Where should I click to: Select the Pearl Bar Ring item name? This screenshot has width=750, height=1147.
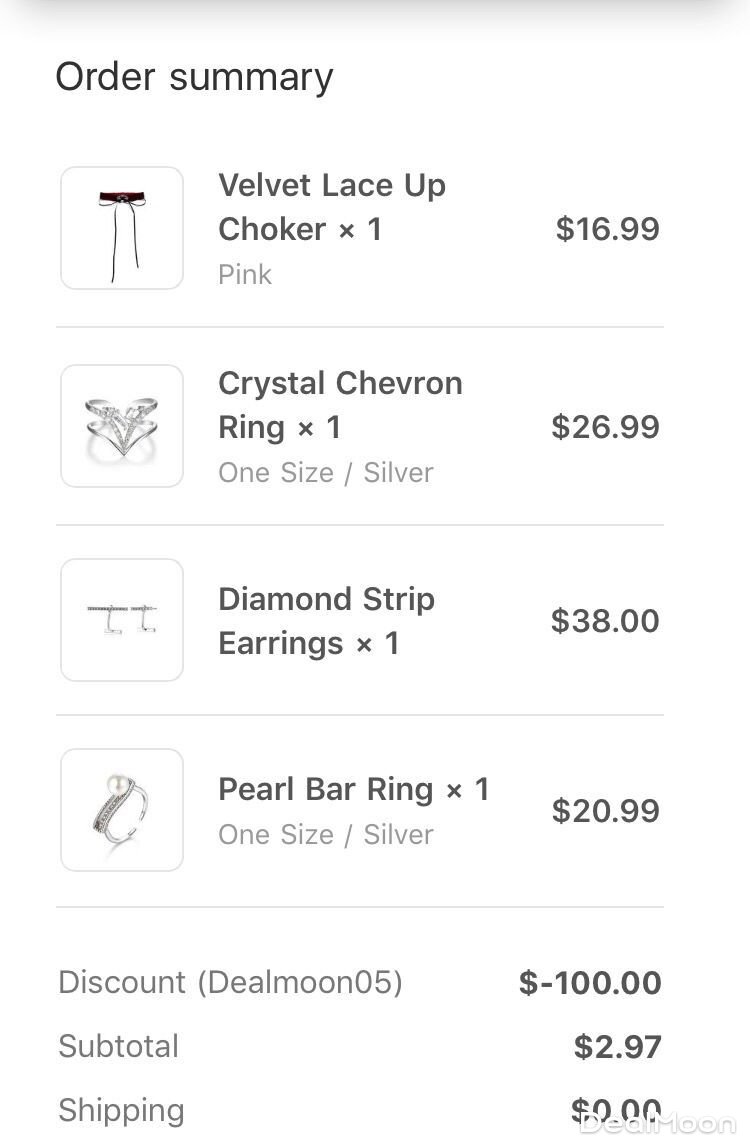pos(354,789)
